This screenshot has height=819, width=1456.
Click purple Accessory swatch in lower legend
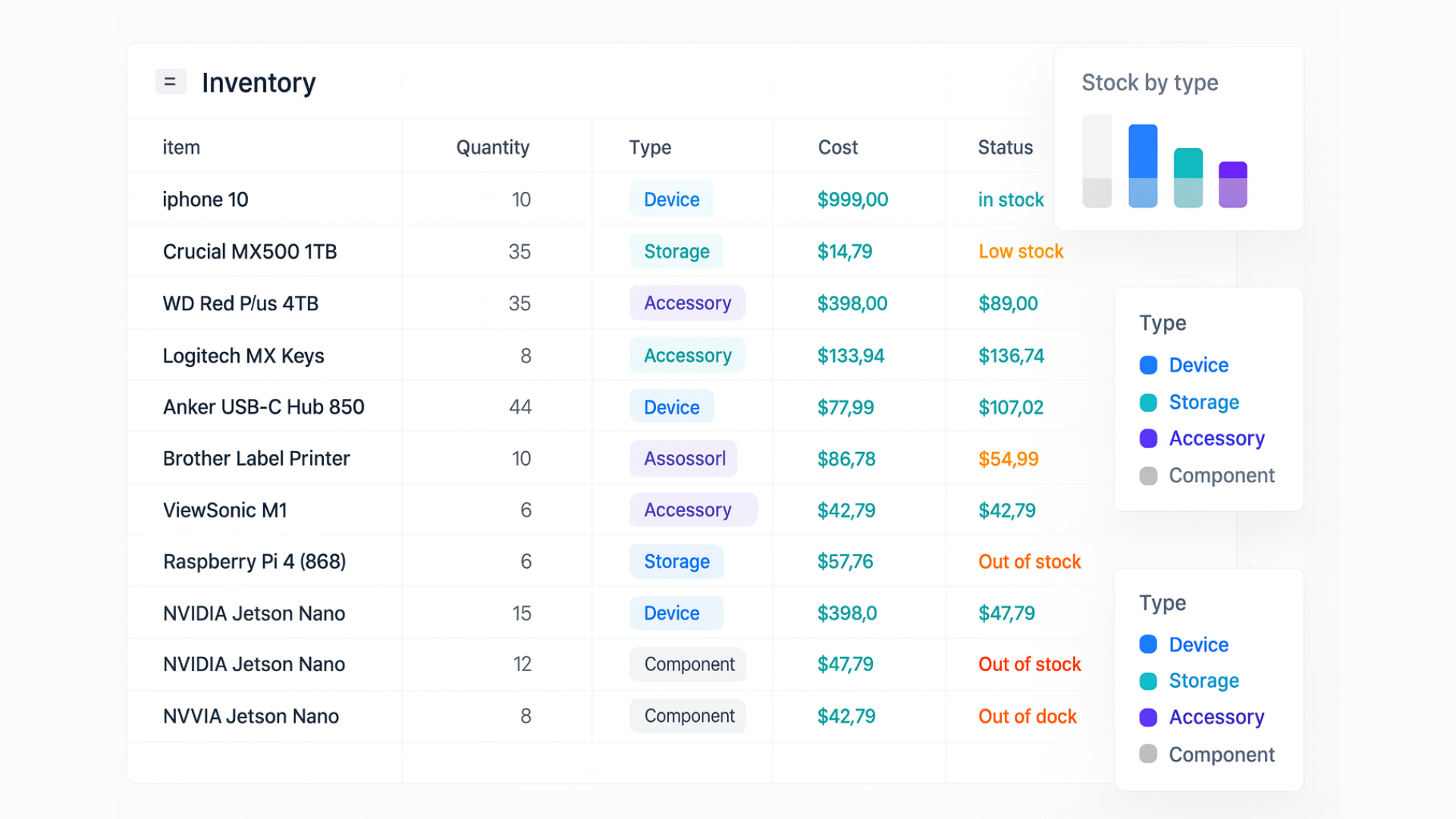[1148, 717]
